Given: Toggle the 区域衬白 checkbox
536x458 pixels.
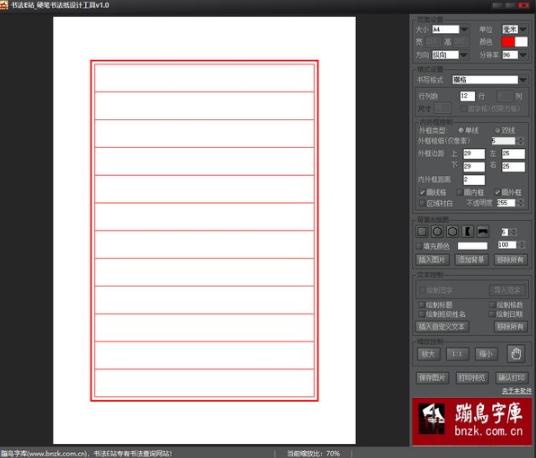Looking at the screenshot, I should (x=423, y=203).
